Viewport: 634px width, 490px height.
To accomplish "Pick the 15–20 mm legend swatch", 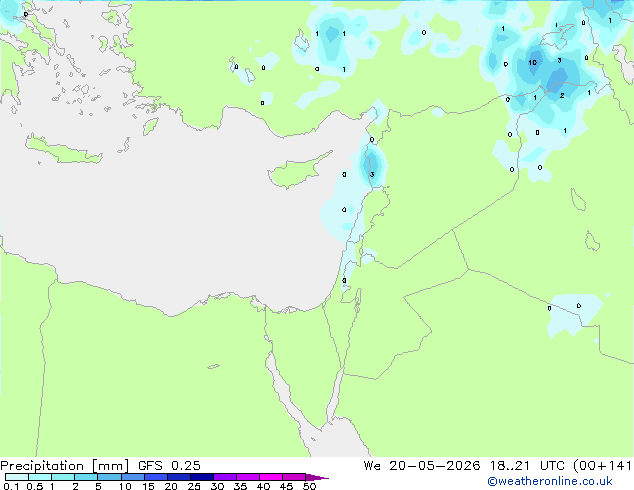I will tap(156, 477).
